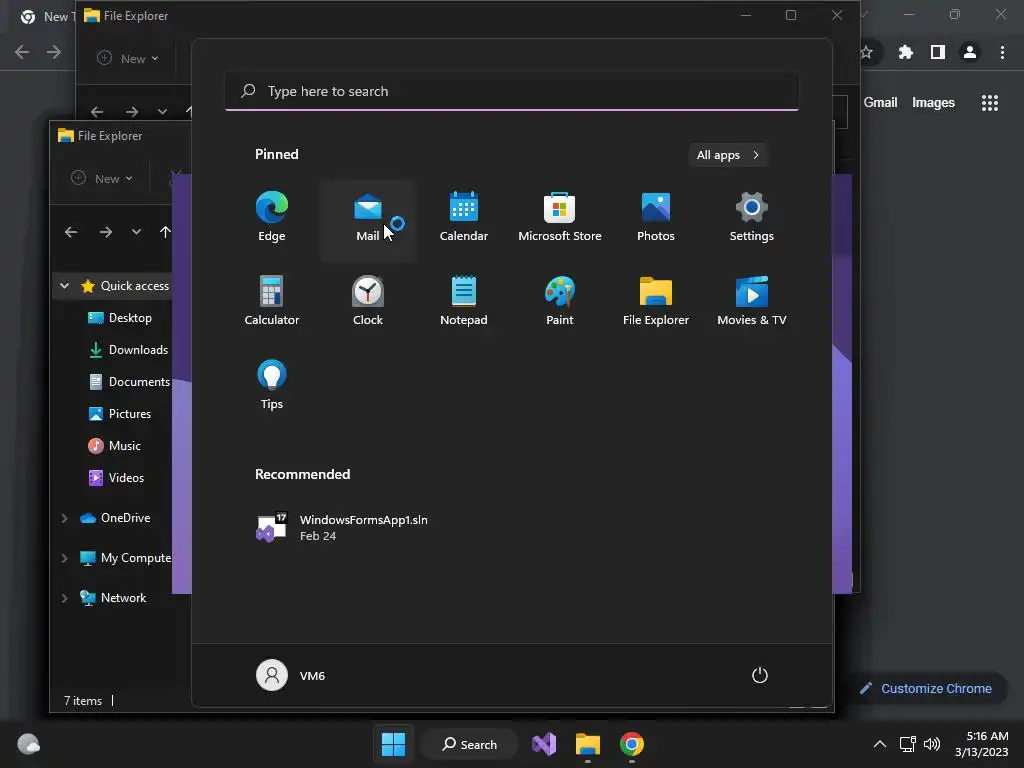Switch to Chrome on the taskbar
This screenshot has width=1024, height=768.
(632, 744)
